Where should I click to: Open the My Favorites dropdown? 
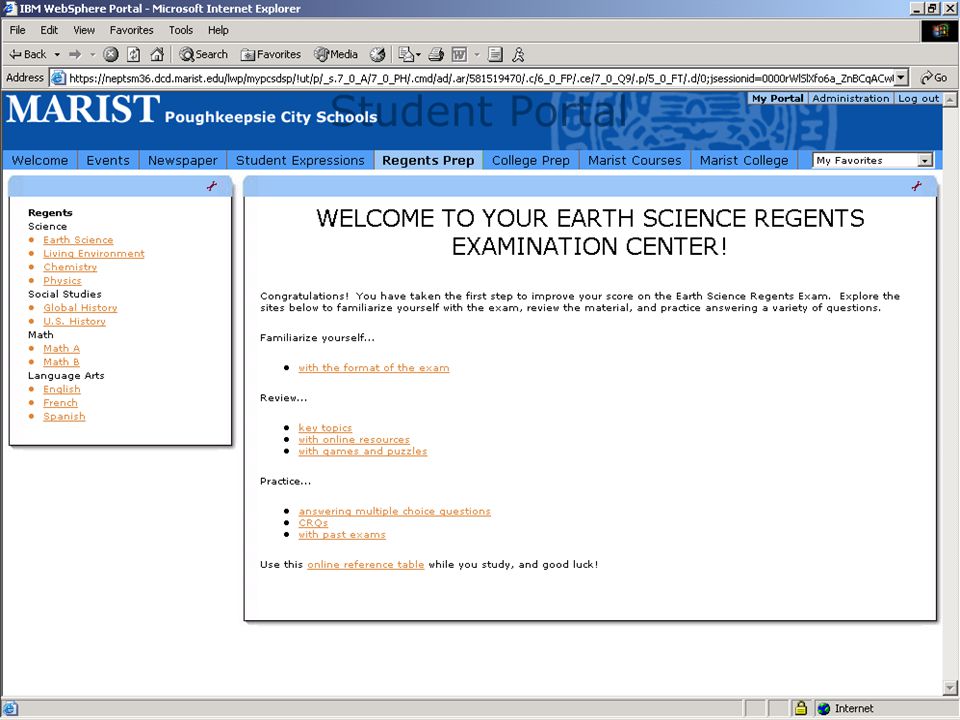(872, 160)
